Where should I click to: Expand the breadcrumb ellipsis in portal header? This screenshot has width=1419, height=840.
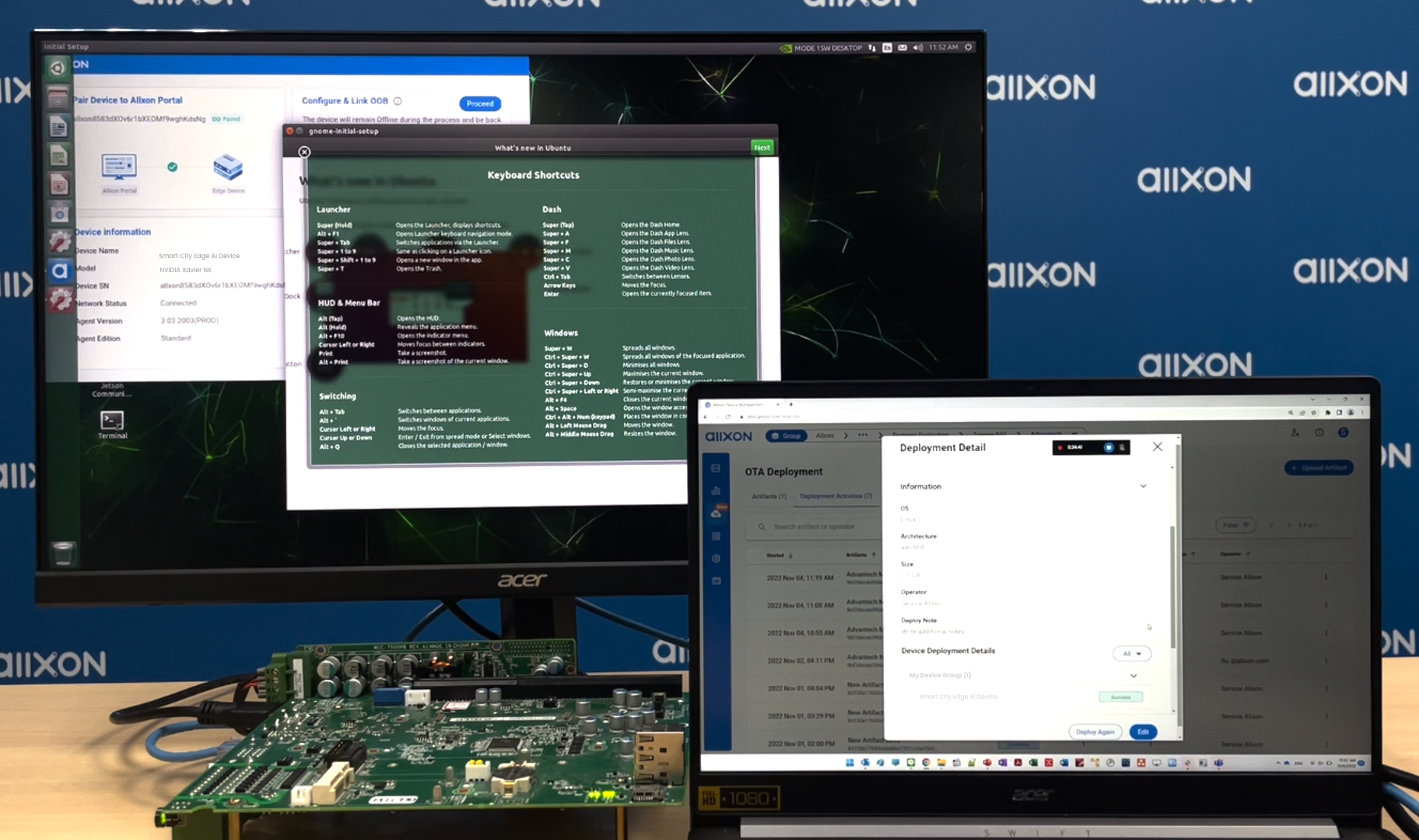(x=863, y=436)
